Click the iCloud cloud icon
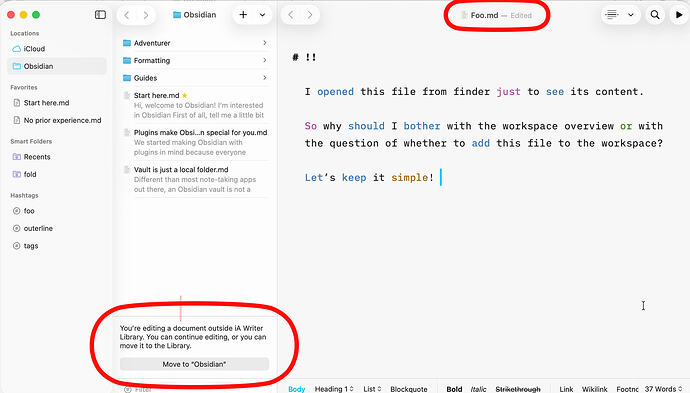Image resolution: width=690 pixels, height=393 pixels. (x=16, y=49)
